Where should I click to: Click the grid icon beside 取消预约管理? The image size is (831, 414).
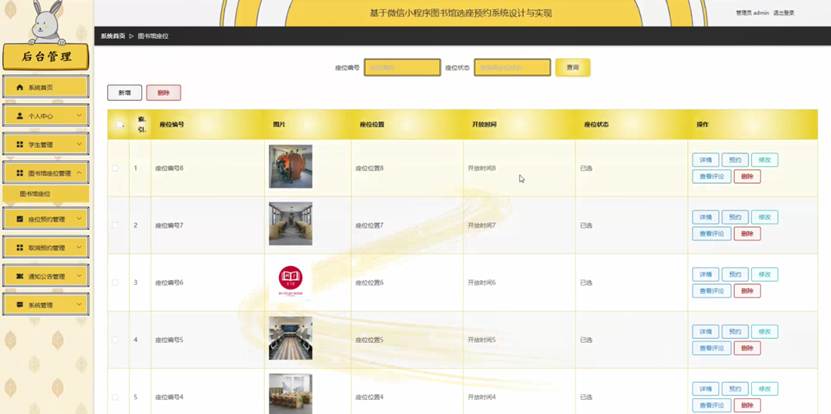click(x=20, y=248)
